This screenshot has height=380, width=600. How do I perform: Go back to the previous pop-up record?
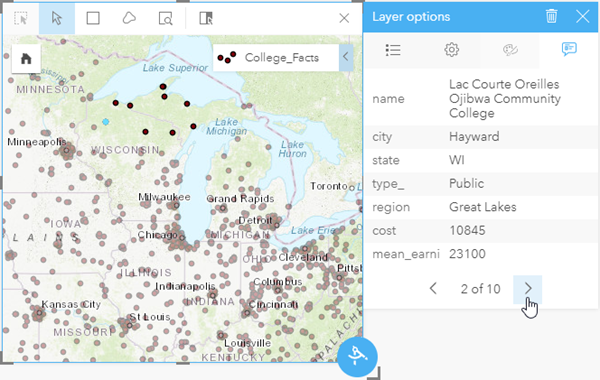coord(433,289)
